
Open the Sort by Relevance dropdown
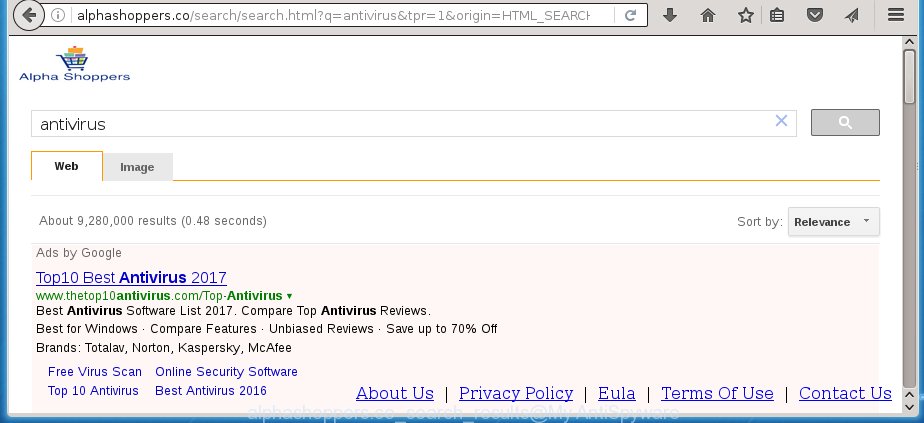(833, 222)
